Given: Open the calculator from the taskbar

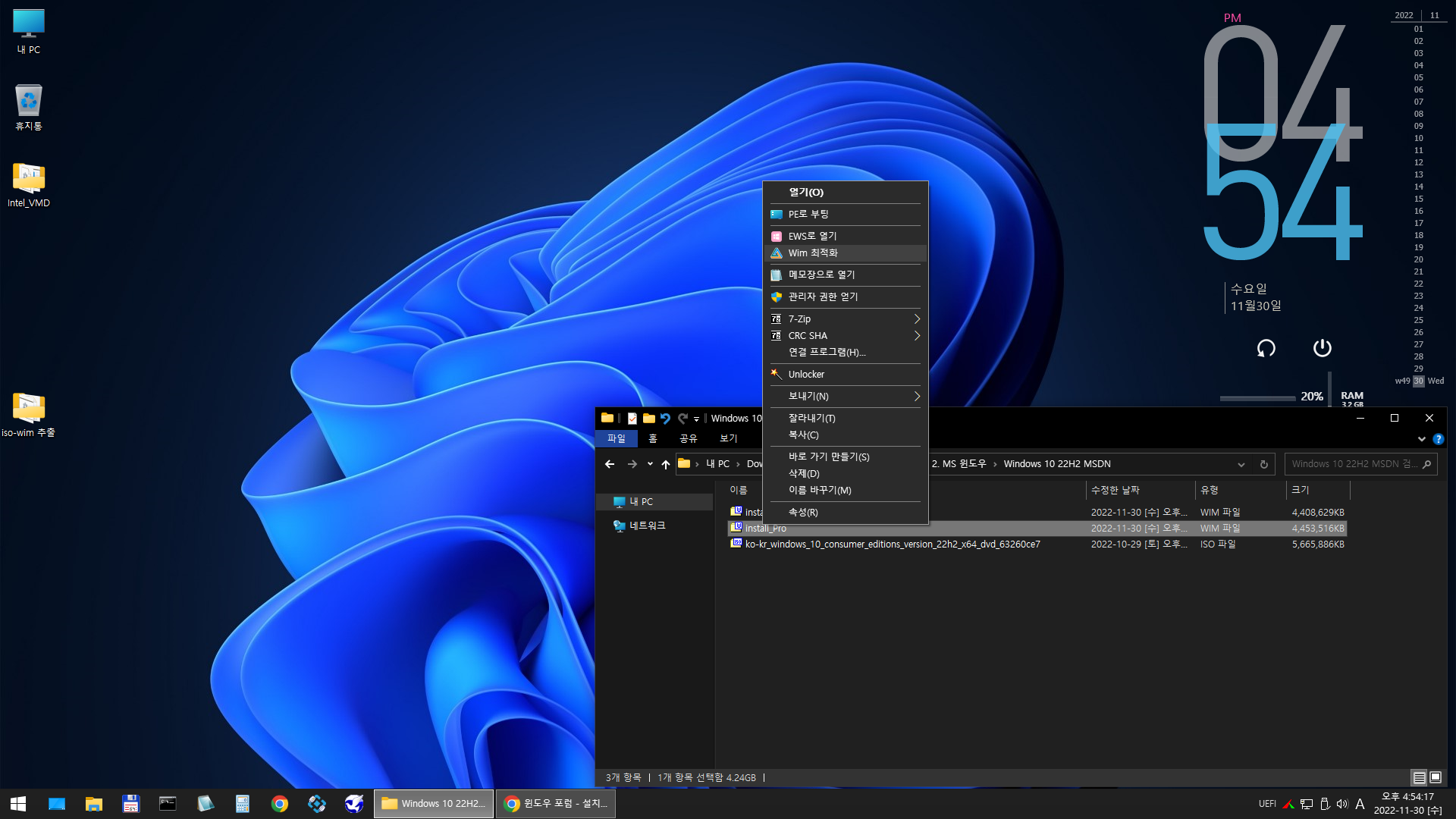Looking at the screenshot, I should point(243,804).
